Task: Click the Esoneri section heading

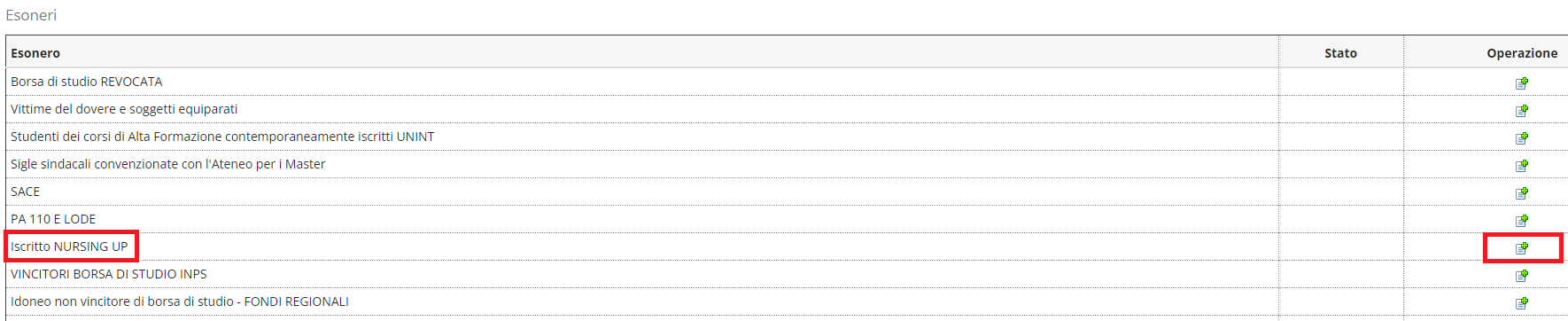Action: coord(31,15)
